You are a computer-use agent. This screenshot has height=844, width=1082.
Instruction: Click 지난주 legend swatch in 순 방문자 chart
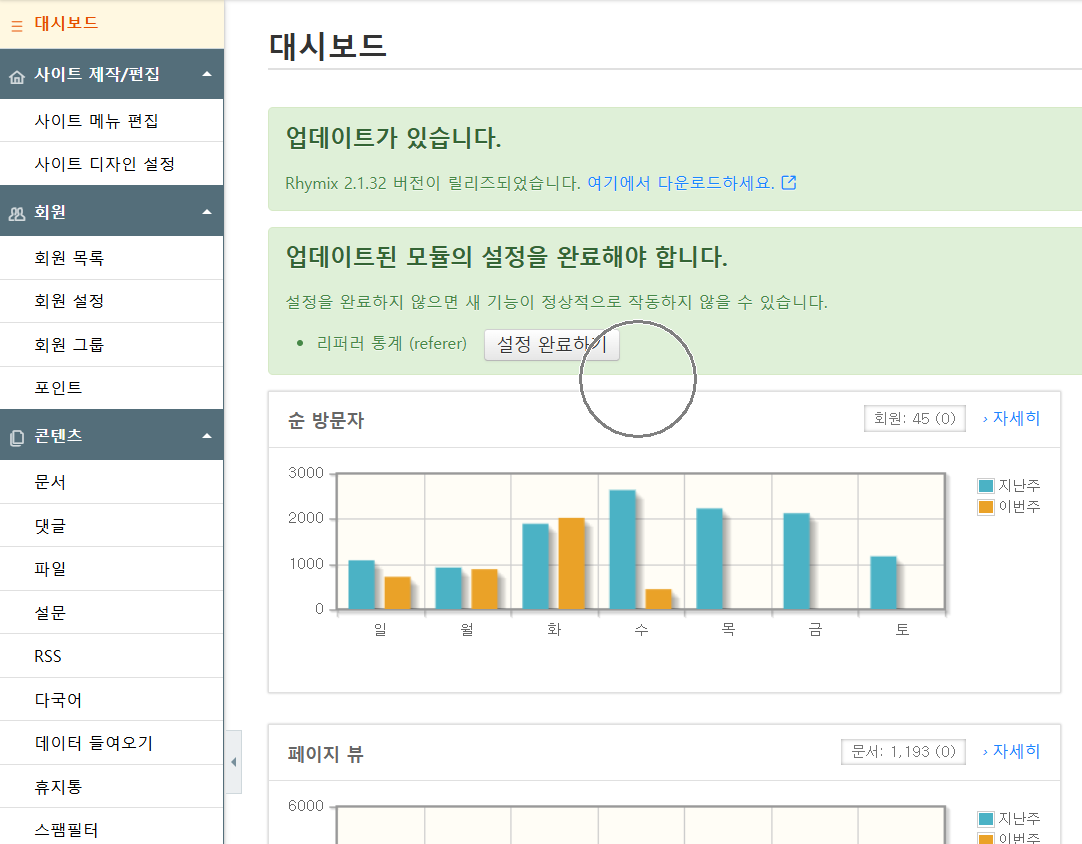[x=985, y=485]
